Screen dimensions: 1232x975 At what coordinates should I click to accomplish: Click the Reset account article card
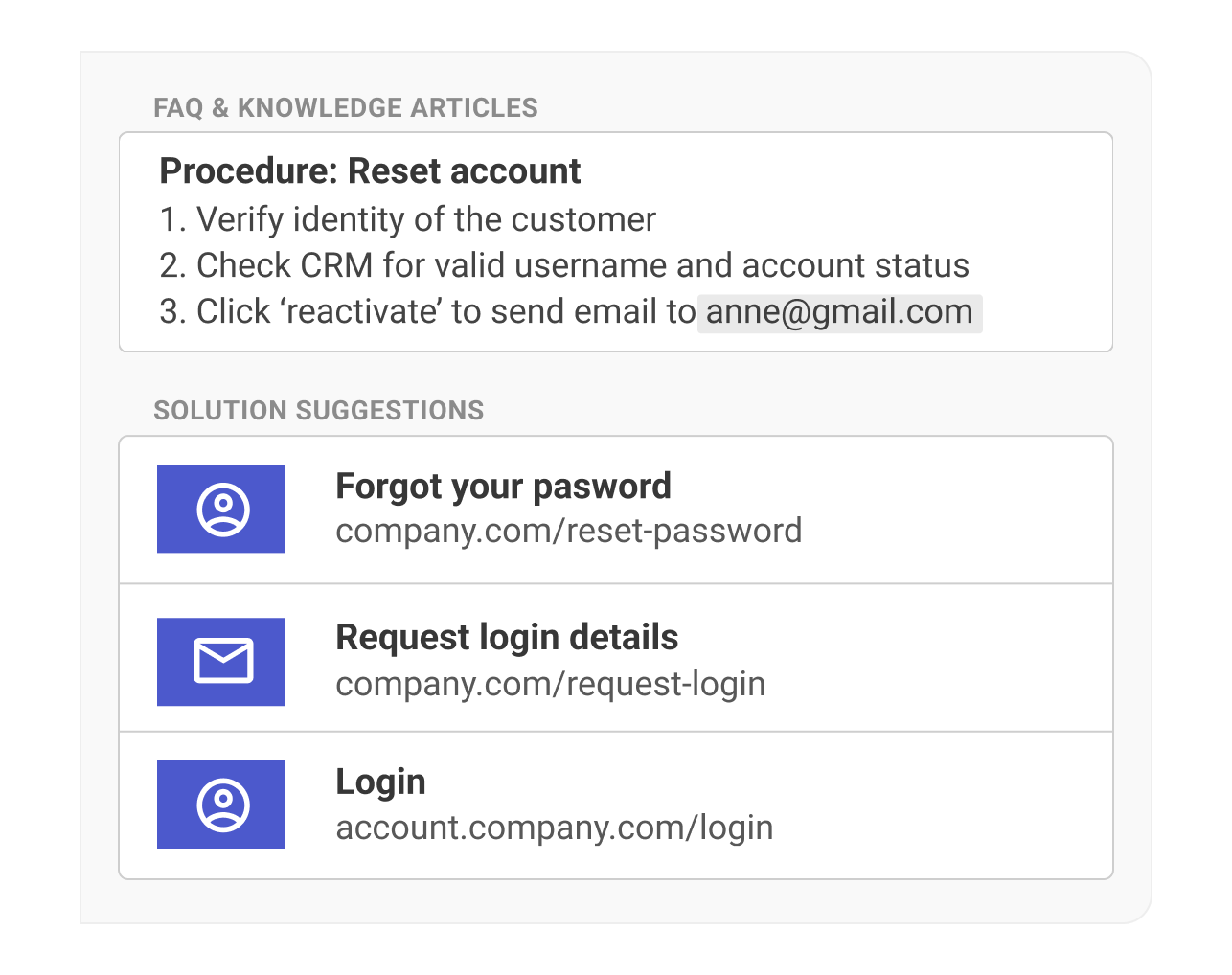pos(616,242)
